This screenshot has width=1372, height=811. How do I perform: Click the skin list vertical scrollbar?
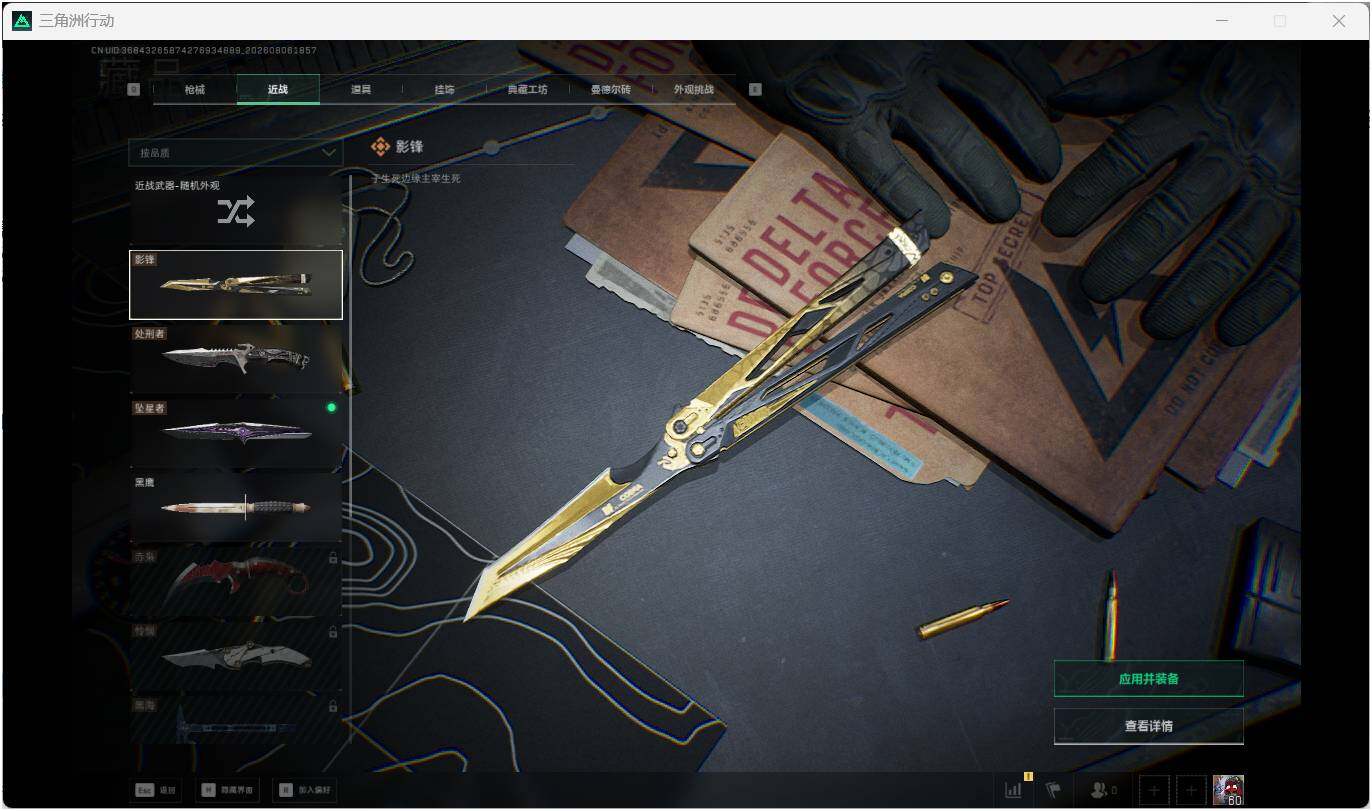(x=350, y=458)
